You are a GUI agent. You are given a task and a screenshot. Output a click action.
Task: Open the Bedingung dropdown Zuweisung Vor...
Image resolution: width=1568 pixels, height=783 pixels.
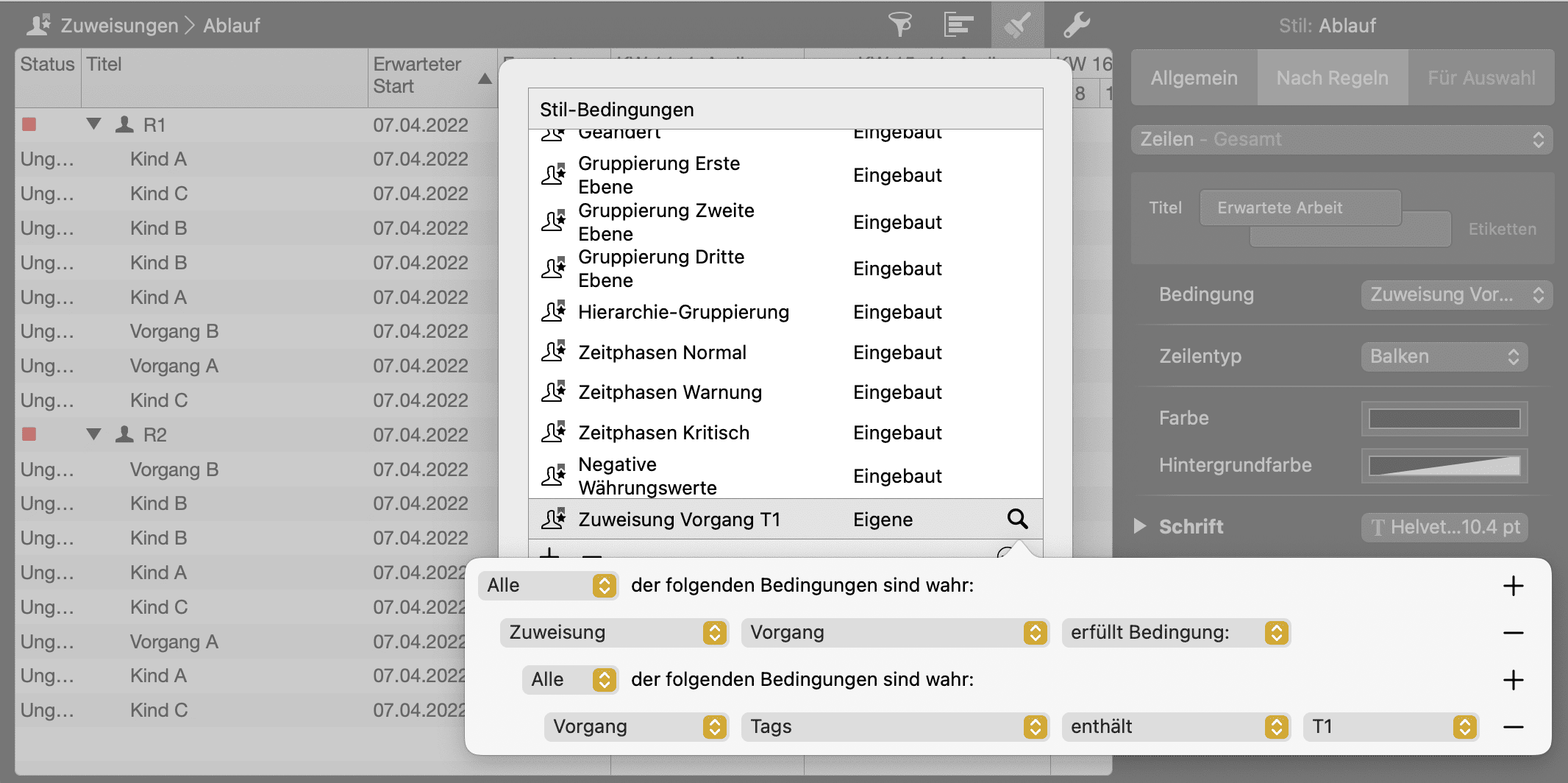point(1455,295)
